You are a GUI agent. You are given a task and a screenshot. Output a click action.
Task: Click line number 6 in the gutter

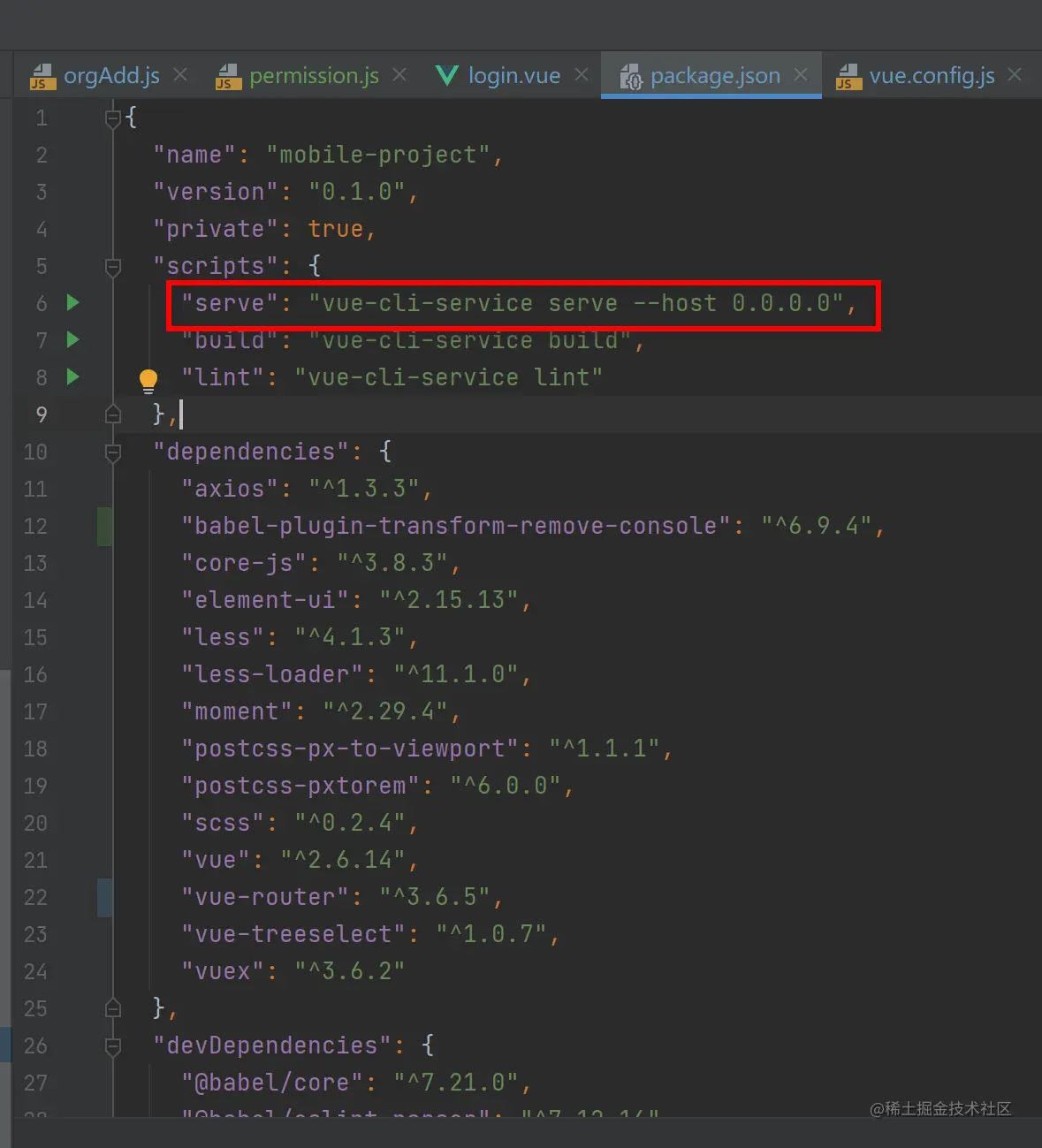[42, 304]
